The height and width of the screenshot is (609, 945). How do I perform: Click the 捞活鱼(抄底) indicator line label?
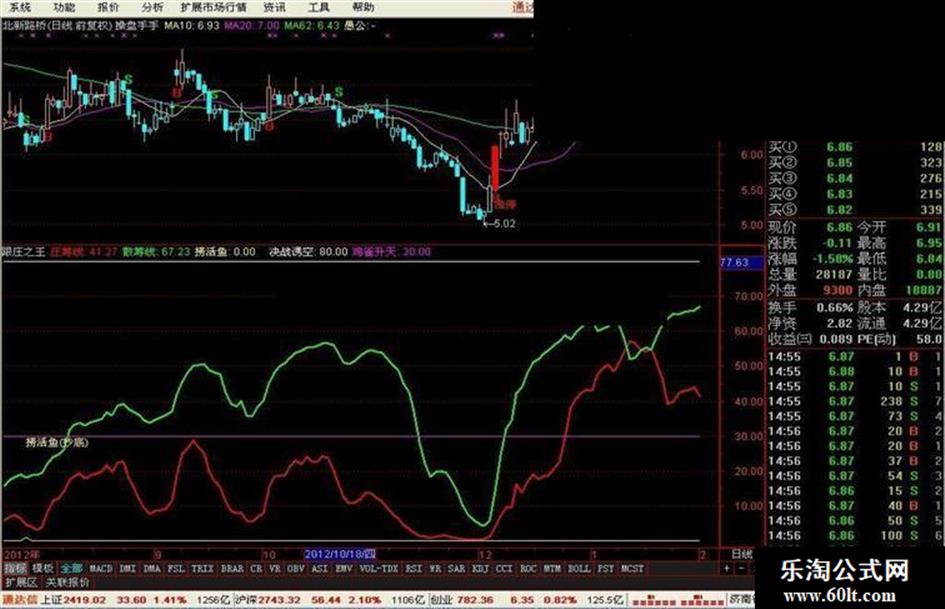(57, 443)
